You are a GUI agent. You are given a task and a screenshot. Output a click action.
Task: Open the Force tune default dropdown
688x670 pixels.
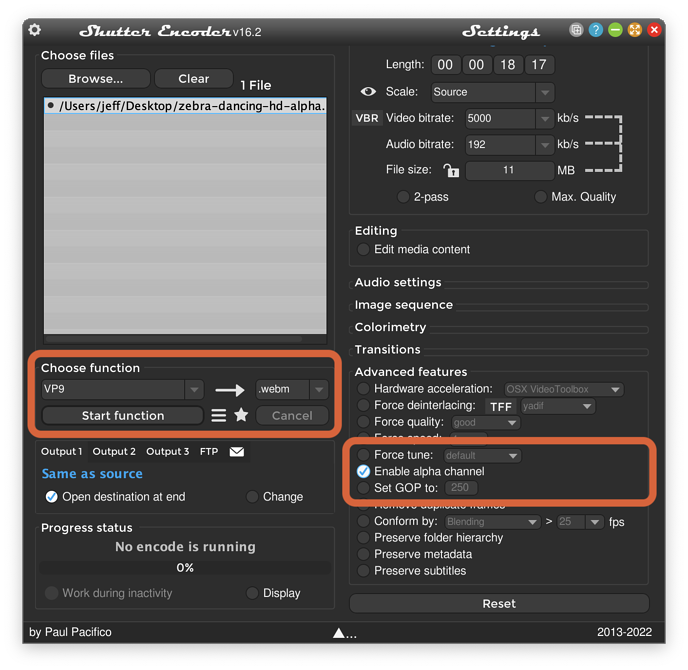482,455
